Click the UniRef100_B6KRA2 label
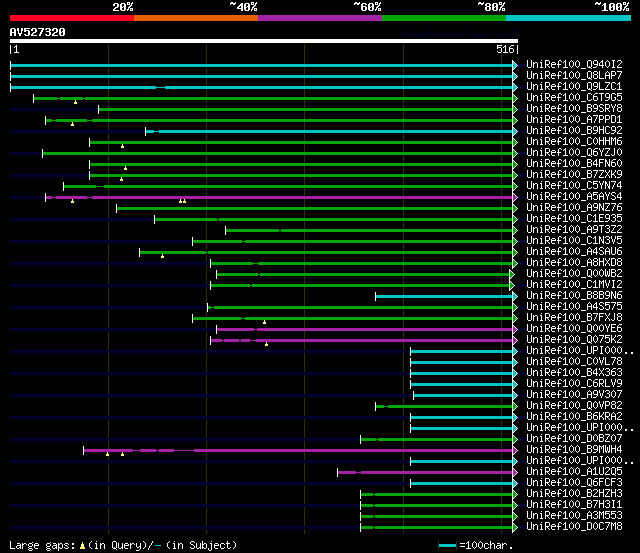This screenshot has height=553, width=640. tap(574, 417)
